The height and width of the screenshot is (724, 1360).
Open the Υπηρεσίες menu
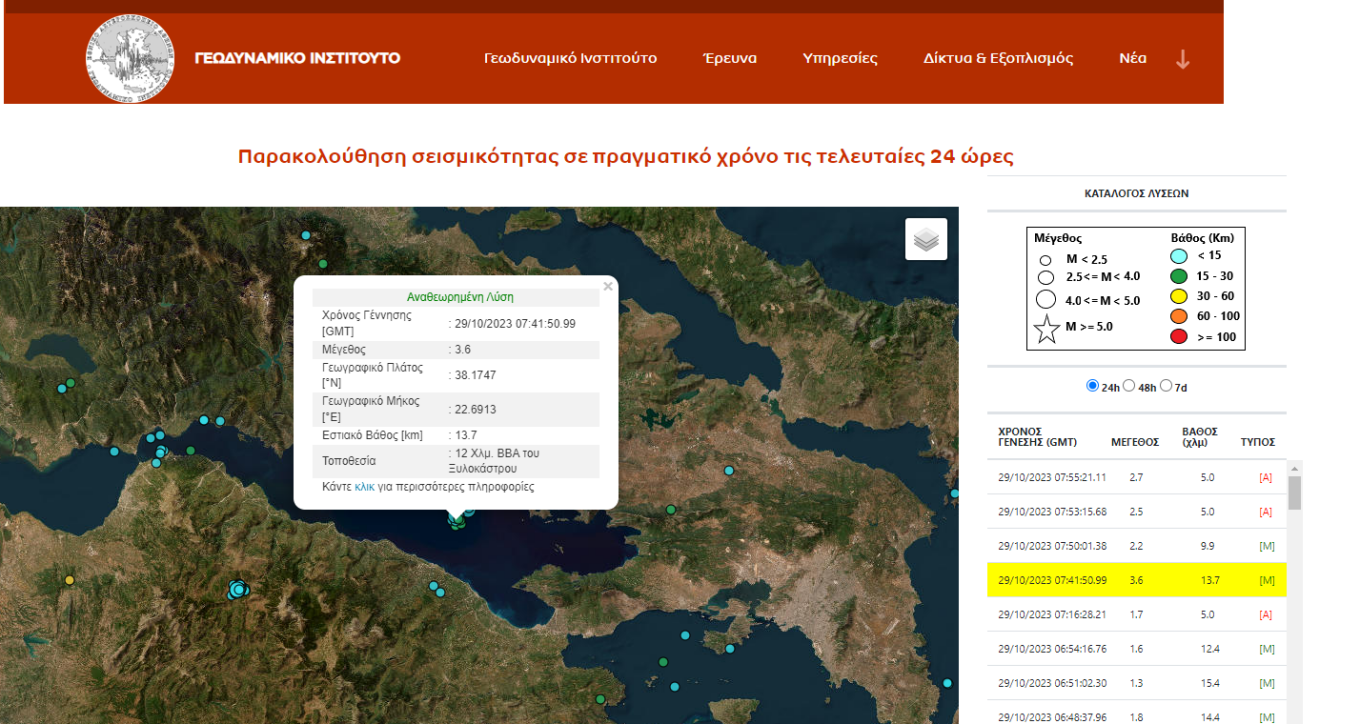(x=840, y=58)
